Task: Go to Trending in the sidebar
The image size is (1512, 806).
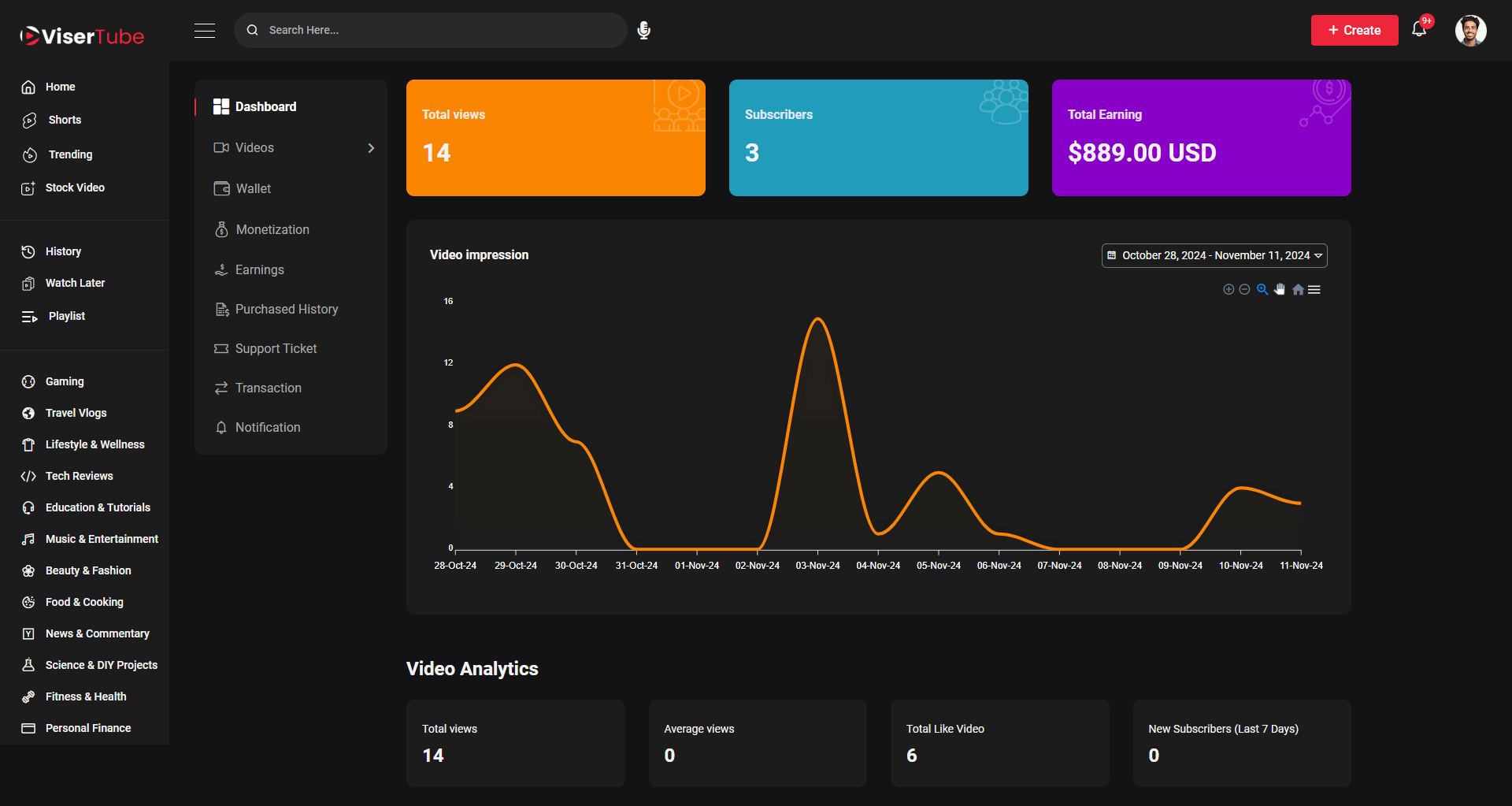Action: click(70, 154)
